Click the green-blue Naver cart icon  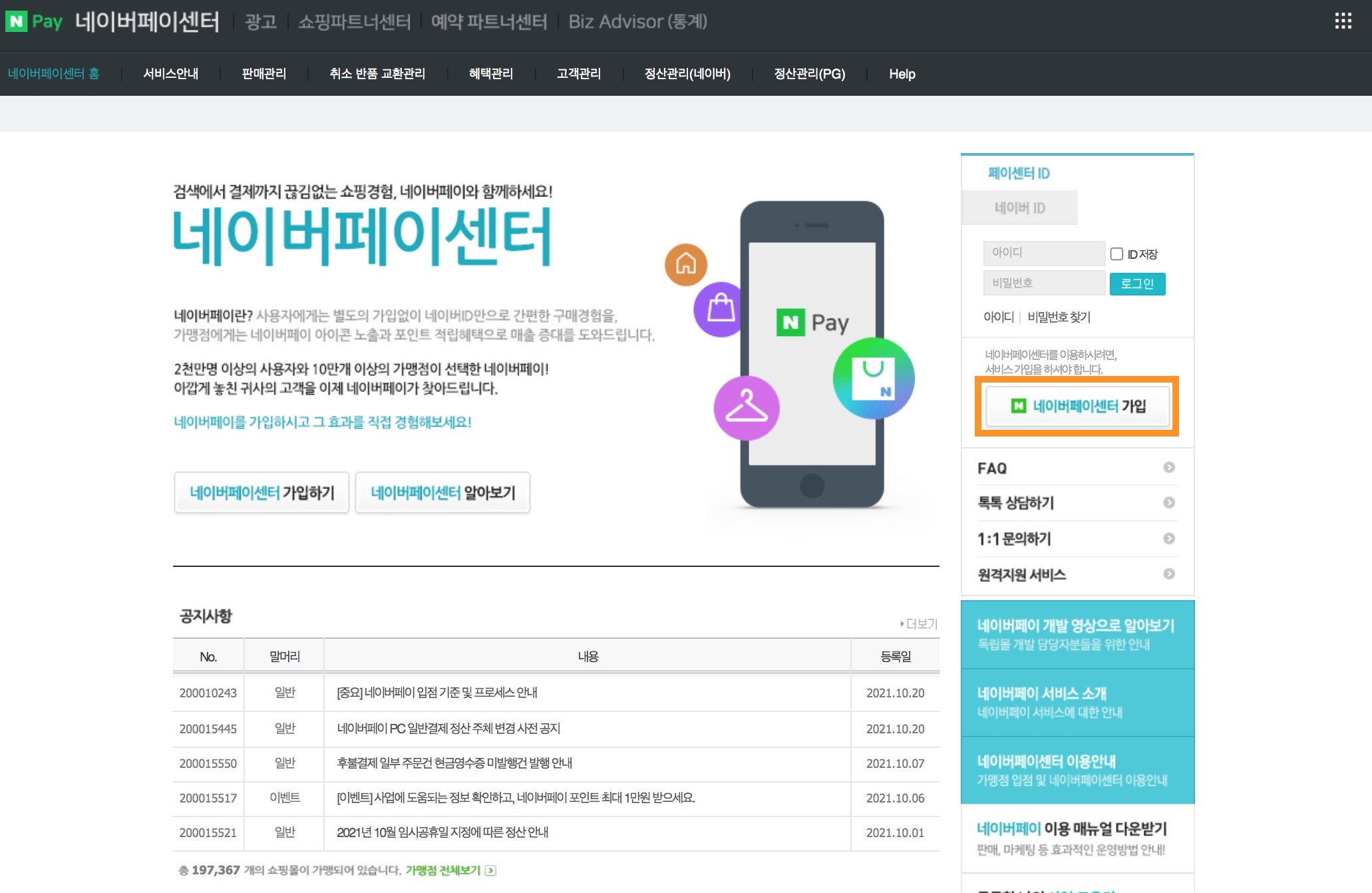[x=874, y=378]
